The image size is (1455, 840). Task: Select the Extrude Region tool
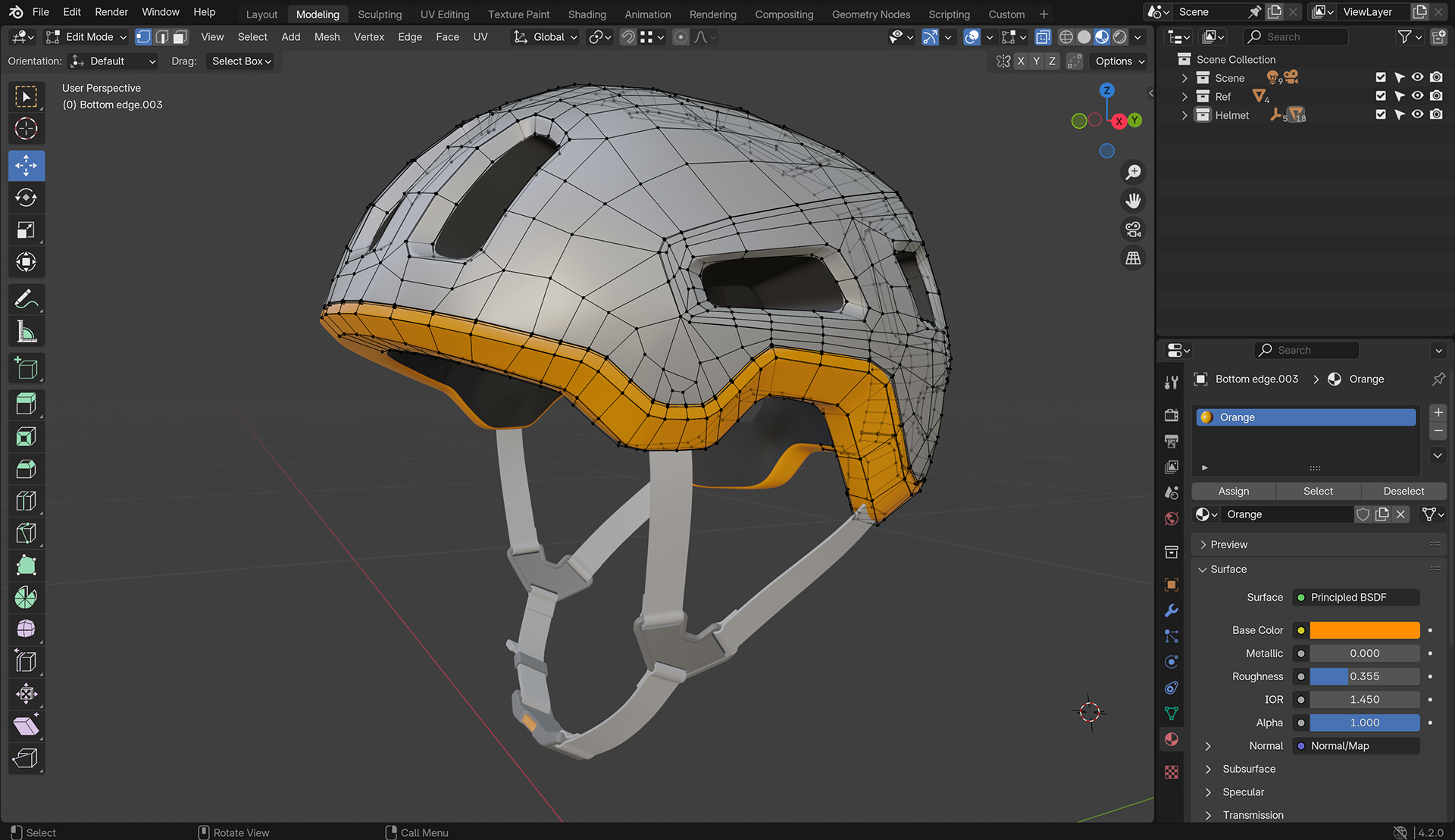click(x=27, y=404)
